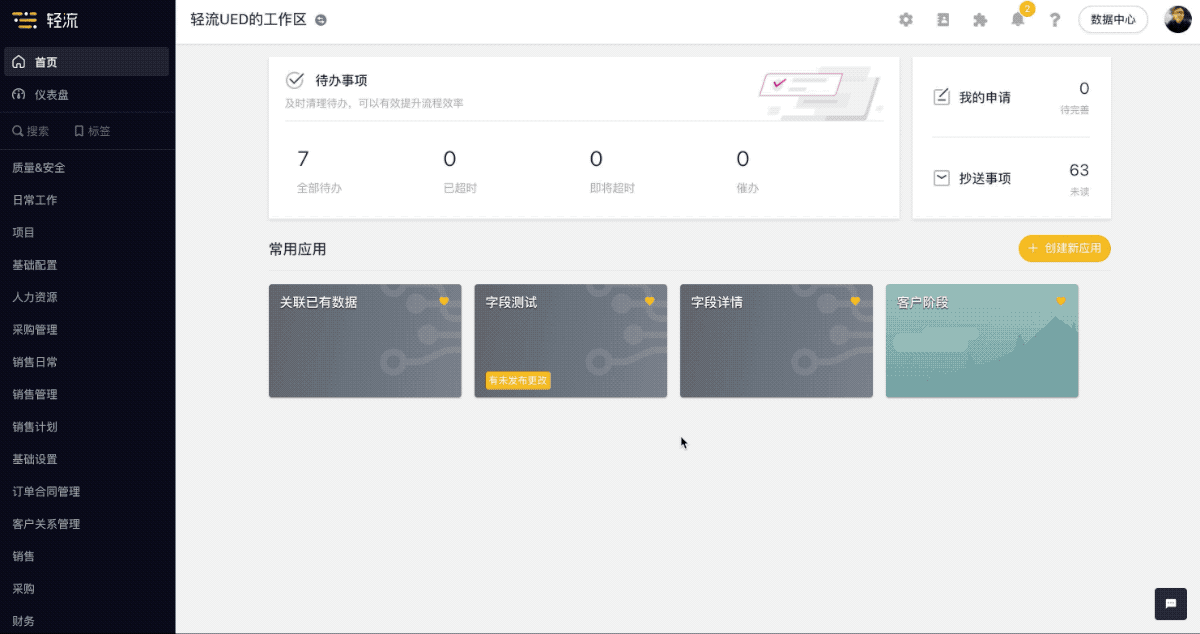Open the user avatar menu
Screen dimensions: 1200x634
(x=1178, y=19)
